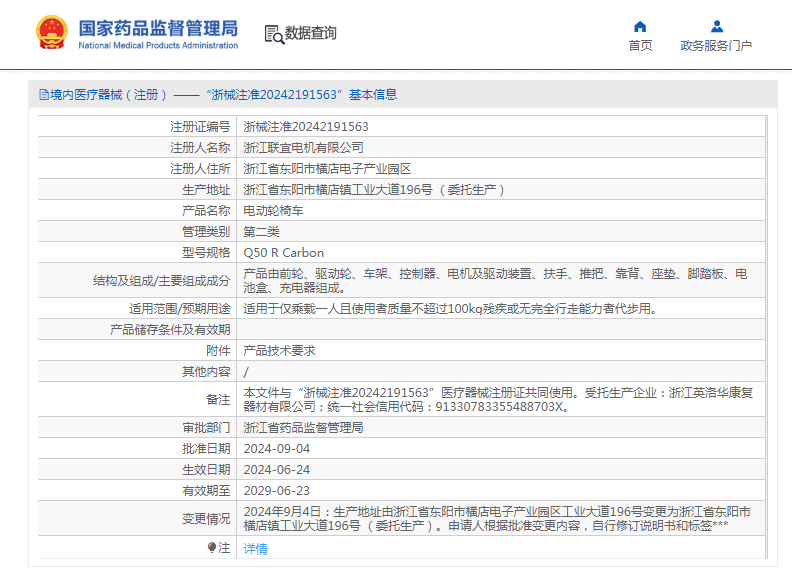Click the 结构及组成/主要组成成分 label
The image size is (792, 579).
click(x=162, y=281)
